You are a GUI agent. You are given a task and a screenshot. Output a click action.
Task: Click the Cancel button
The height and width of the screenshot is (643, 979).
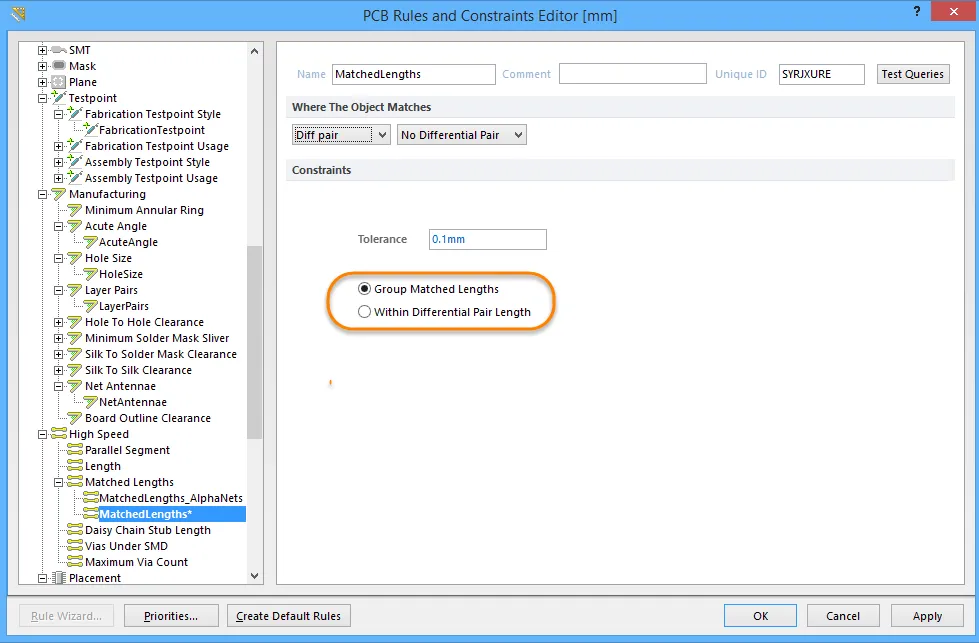click(x=843, y=616)
